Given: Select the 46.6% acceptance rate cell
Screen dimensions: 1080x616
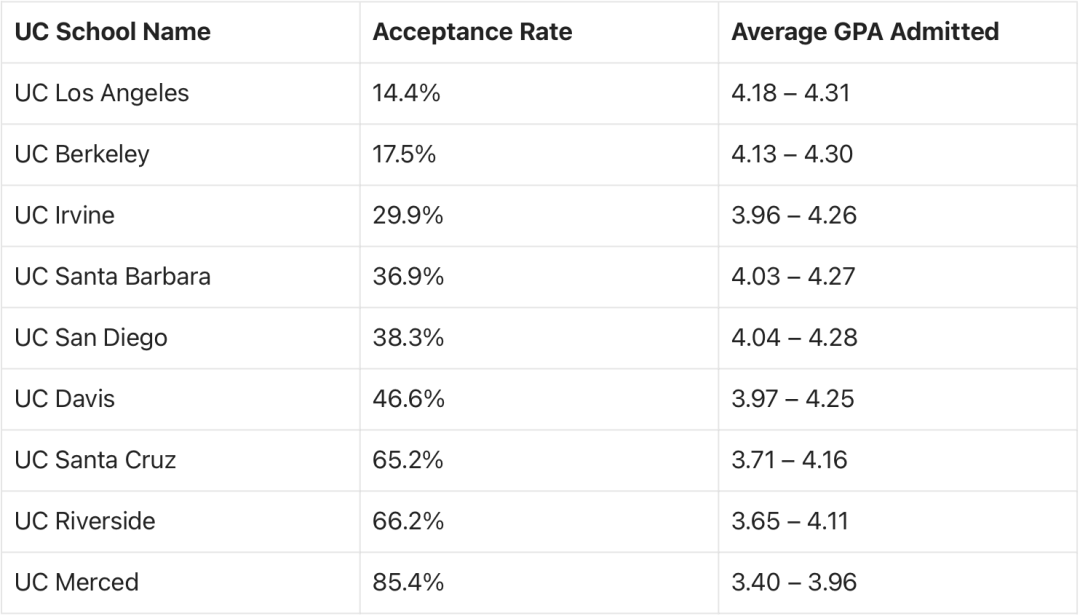Looking at the screenshot, I should (408, 399).
